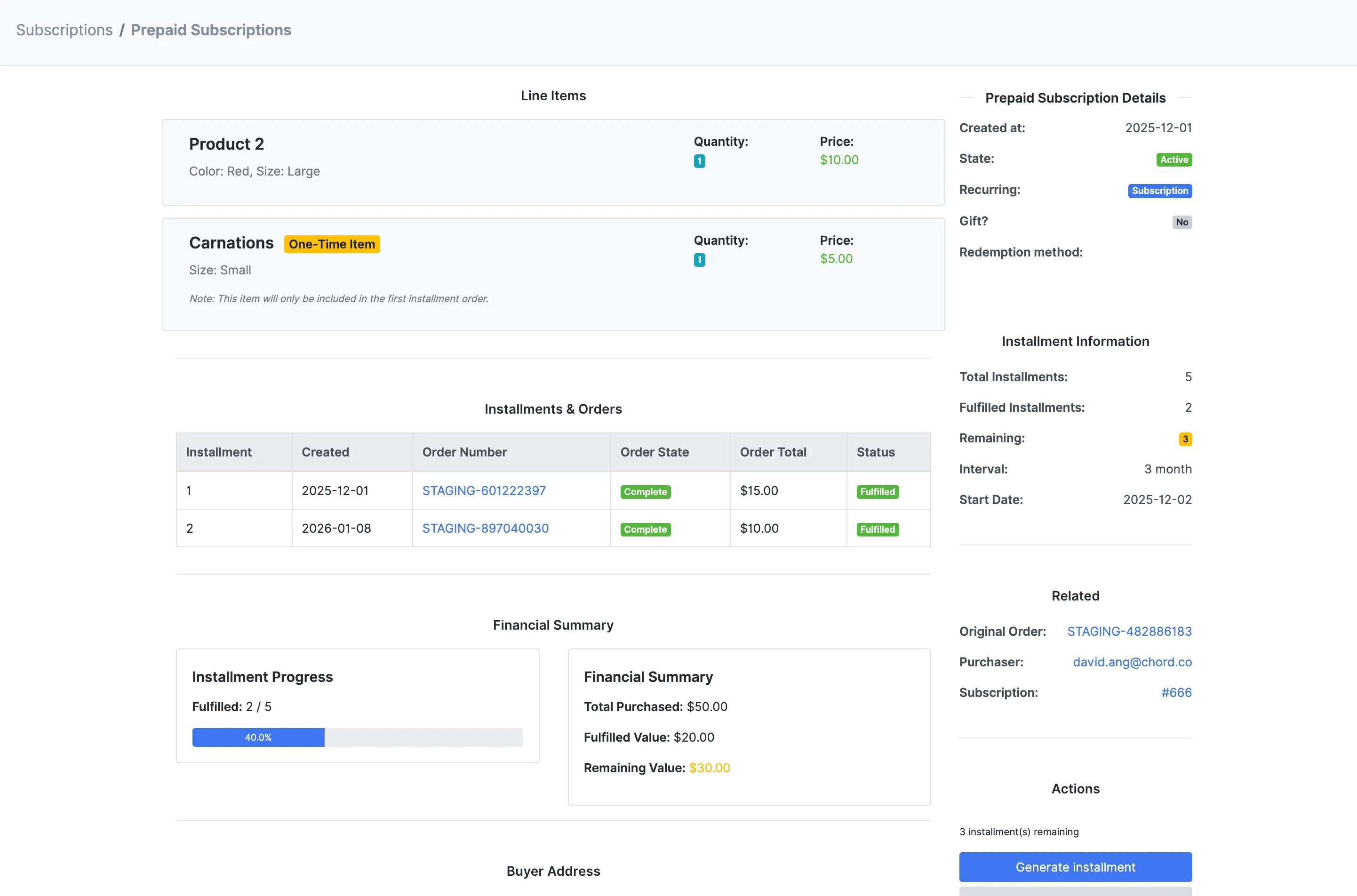Click Fulfilled status for 2026-01-08 row
This screenshot has width=1357, height=896.
pyautogui.click(x=877, y=529)
